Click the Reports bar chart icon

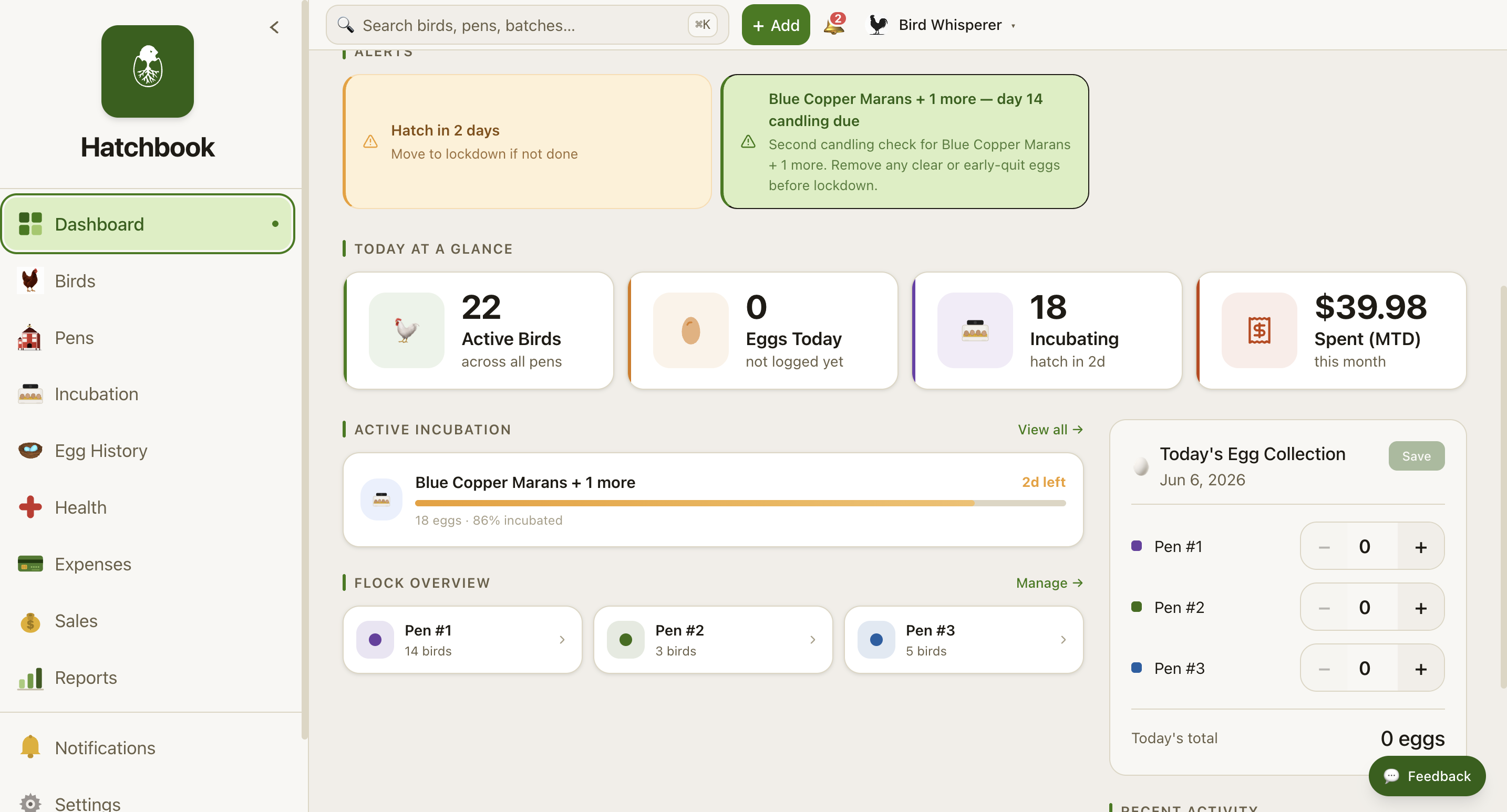[x=30, y=678]
